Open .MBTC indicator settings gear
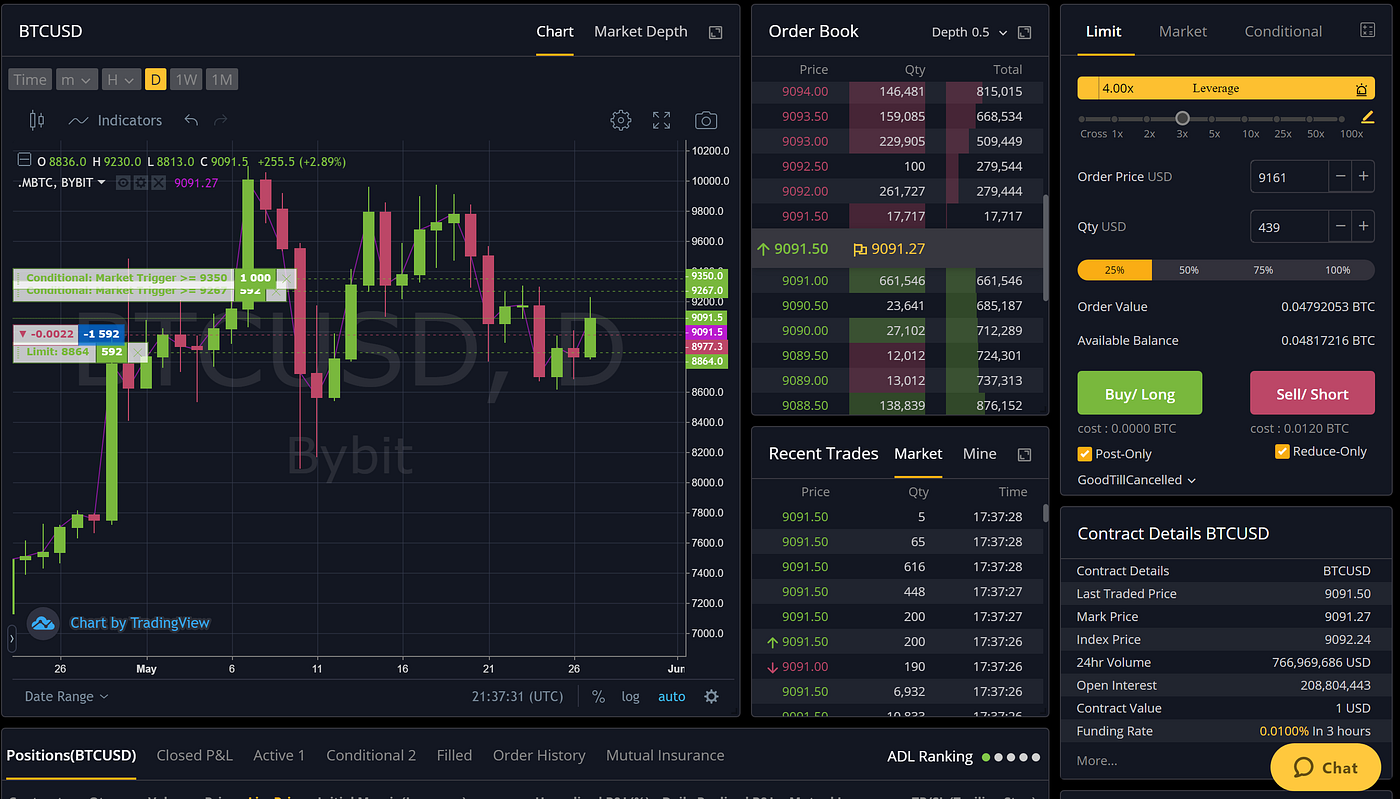The height and width of the screenshot is (799, 1400). coord(140,183)
